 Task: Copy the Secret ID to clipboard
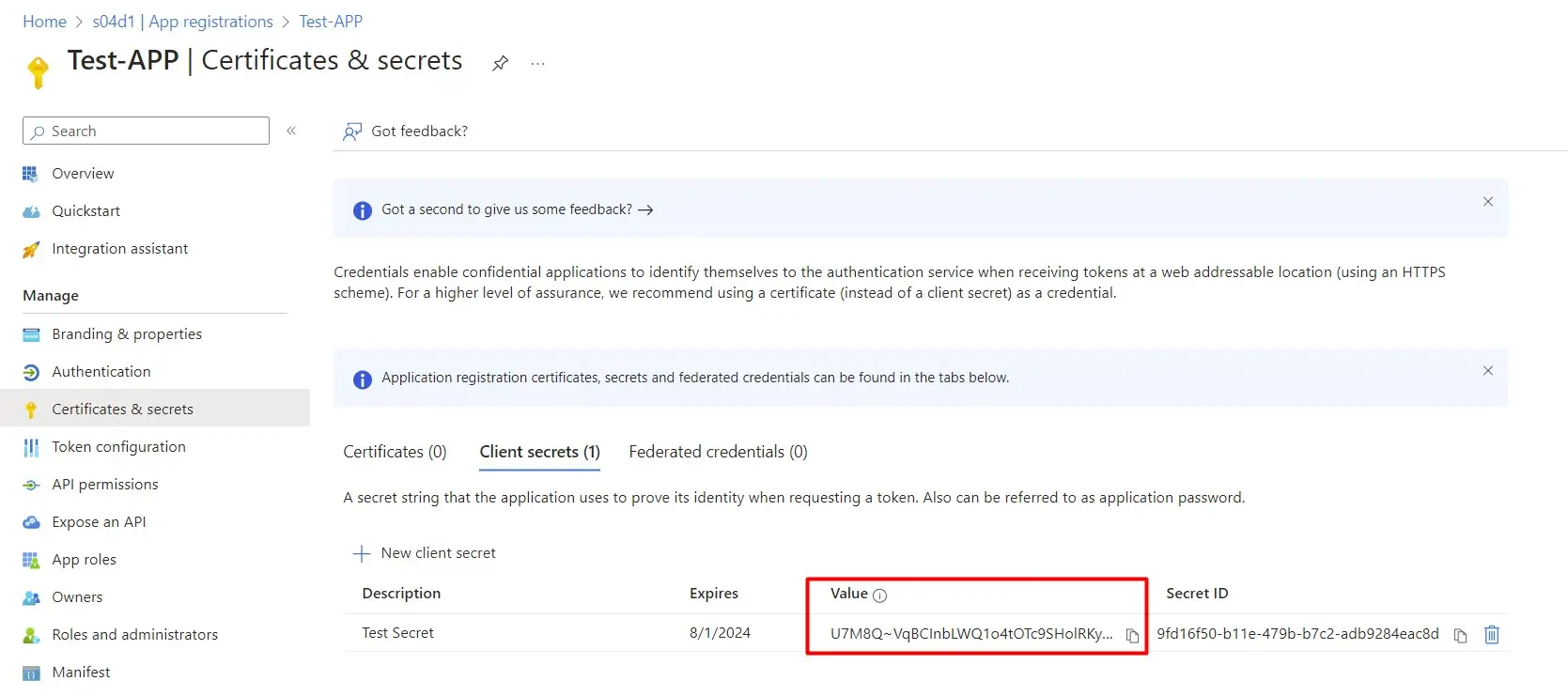coord(1460,636)
